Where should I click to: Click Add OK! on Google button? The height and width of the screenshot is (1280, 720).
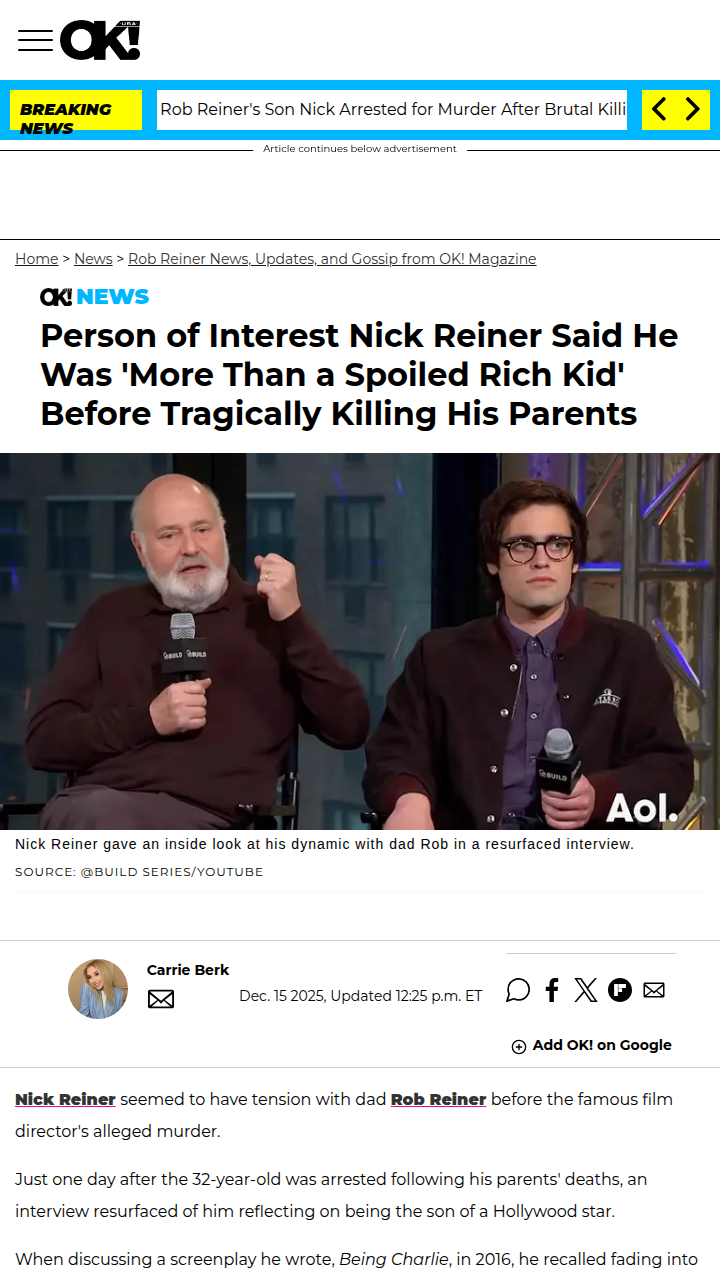pyautogui.click(x=591, y=1045)
